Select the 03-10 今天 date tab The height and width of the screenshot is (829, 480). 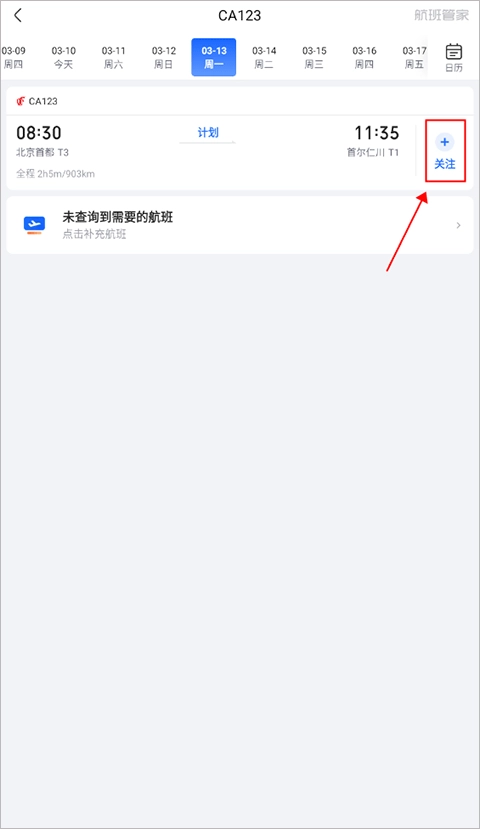63,58
